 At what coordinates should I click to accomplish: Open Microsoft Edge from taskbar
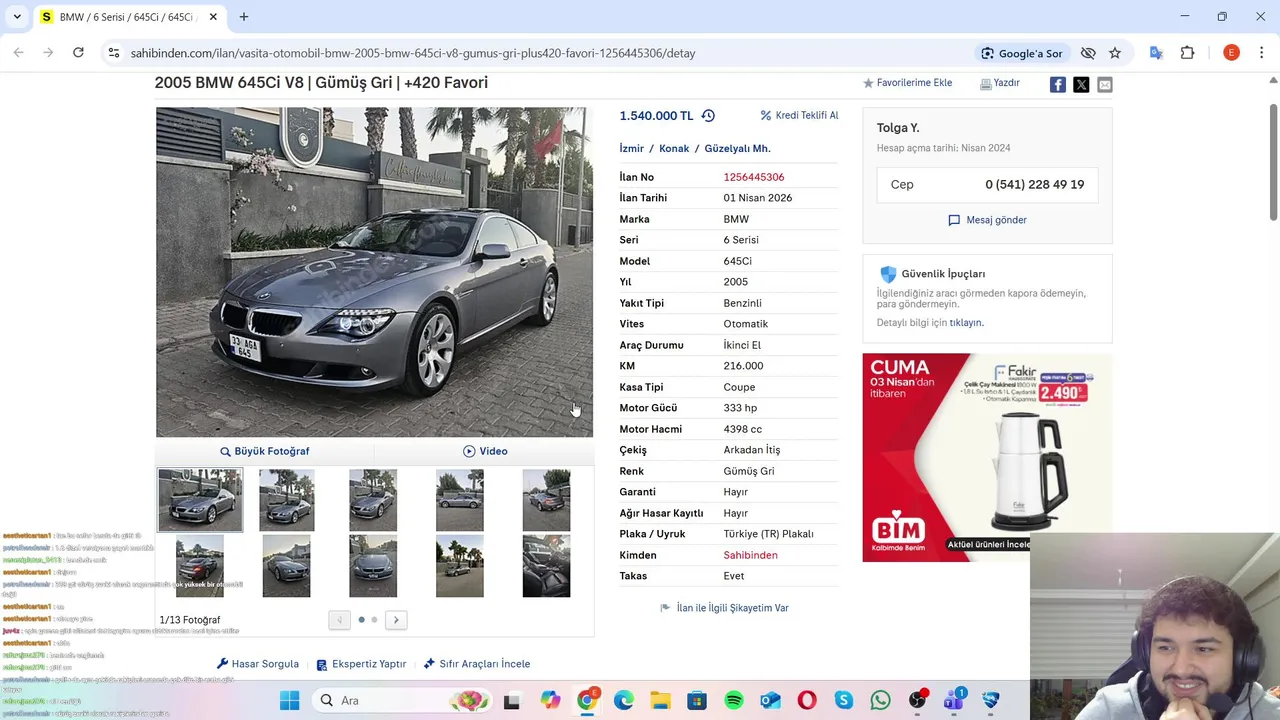click(x=623, y=700)
